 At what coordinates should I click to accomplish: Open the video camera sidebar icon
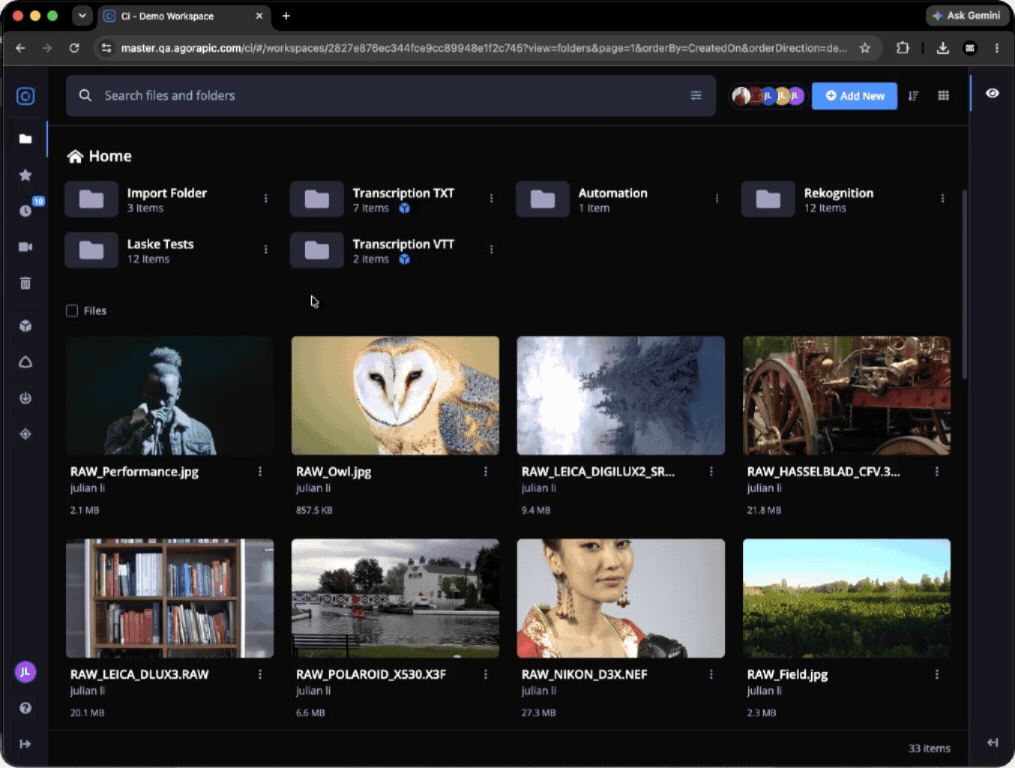tap(25, 247)
